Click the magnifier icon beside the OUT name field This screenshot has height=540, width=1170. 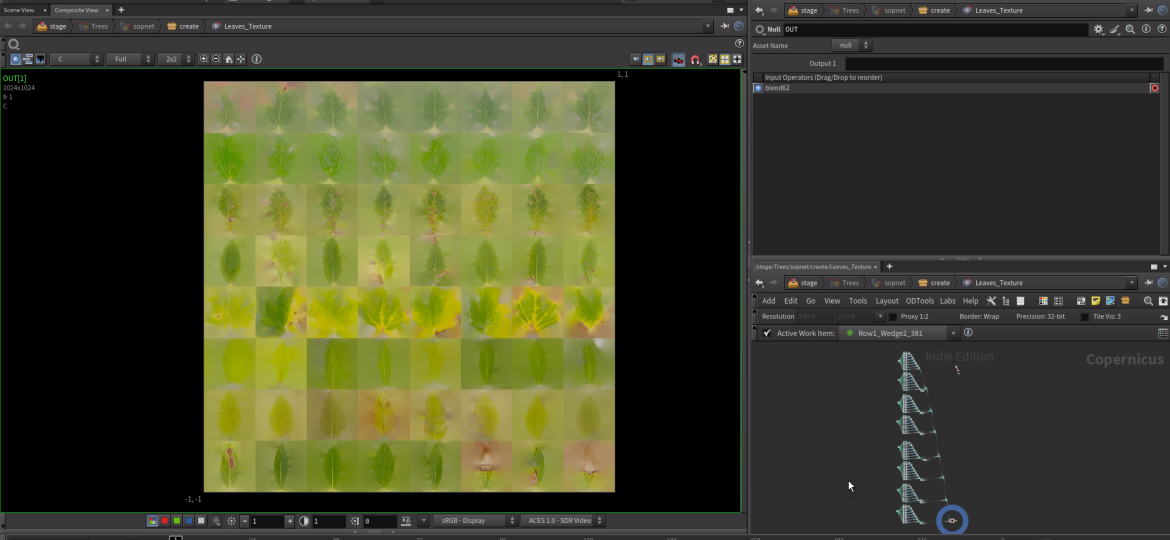click(x=1130, y=30)
